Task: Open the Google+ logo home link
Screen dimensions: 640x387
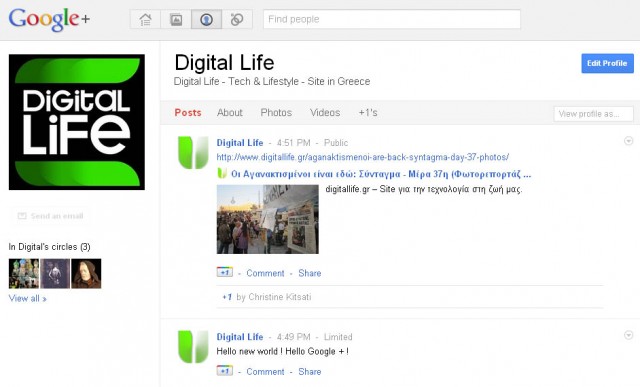Action: (49, 19)
